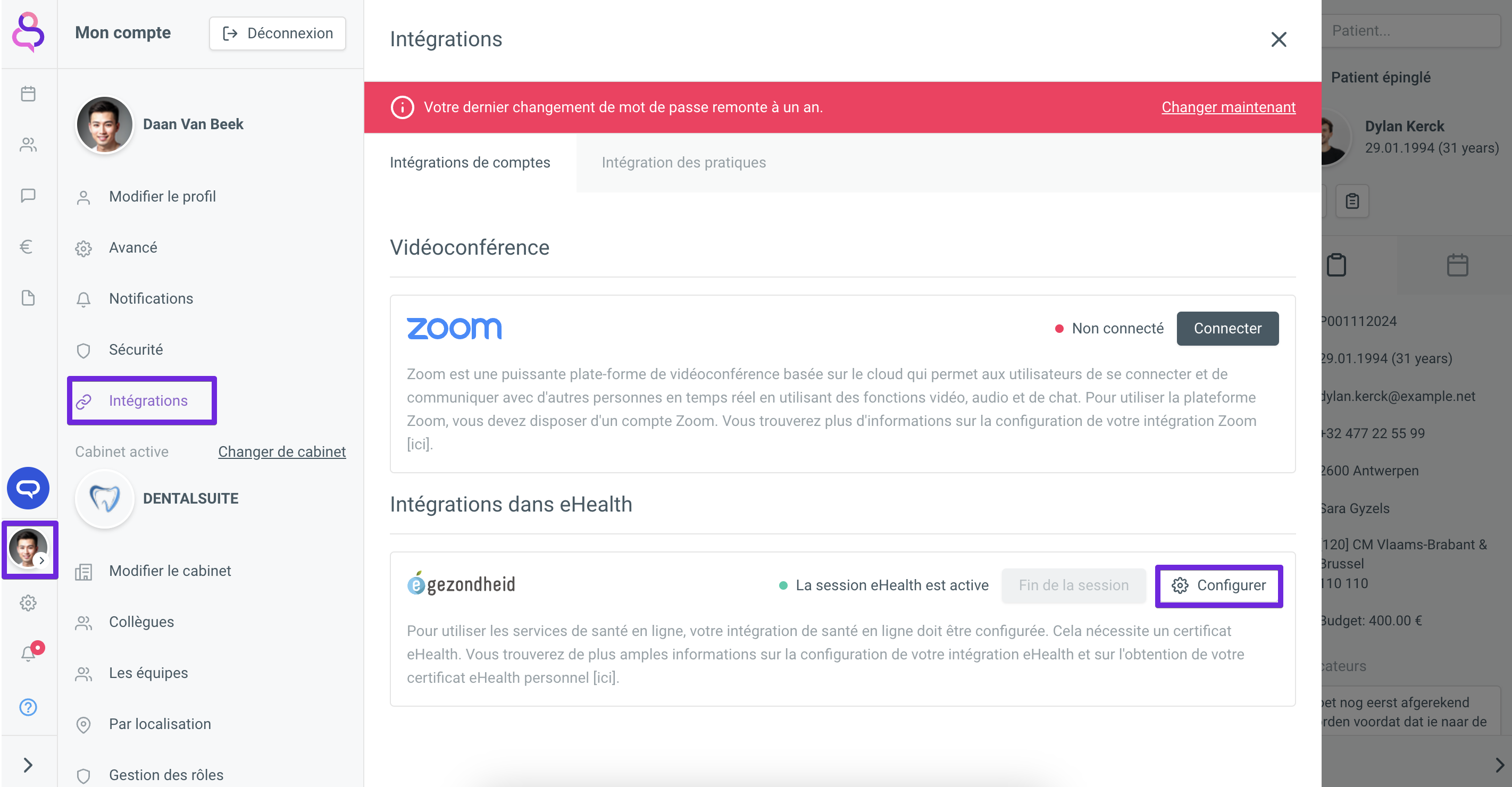Click the Changer de cabinet link
Screen dimensions: 1512x787
tap(282, 451)
